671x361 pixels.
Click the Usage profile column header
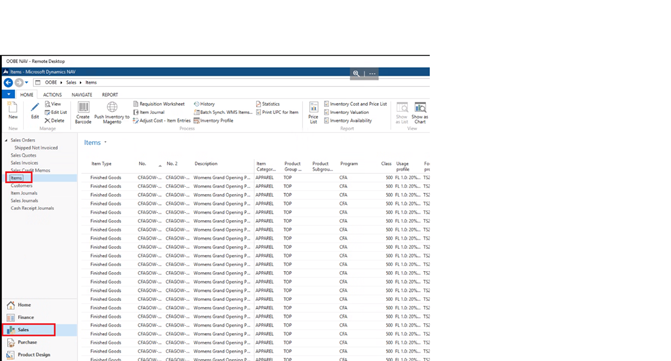[x=402, y=166]
